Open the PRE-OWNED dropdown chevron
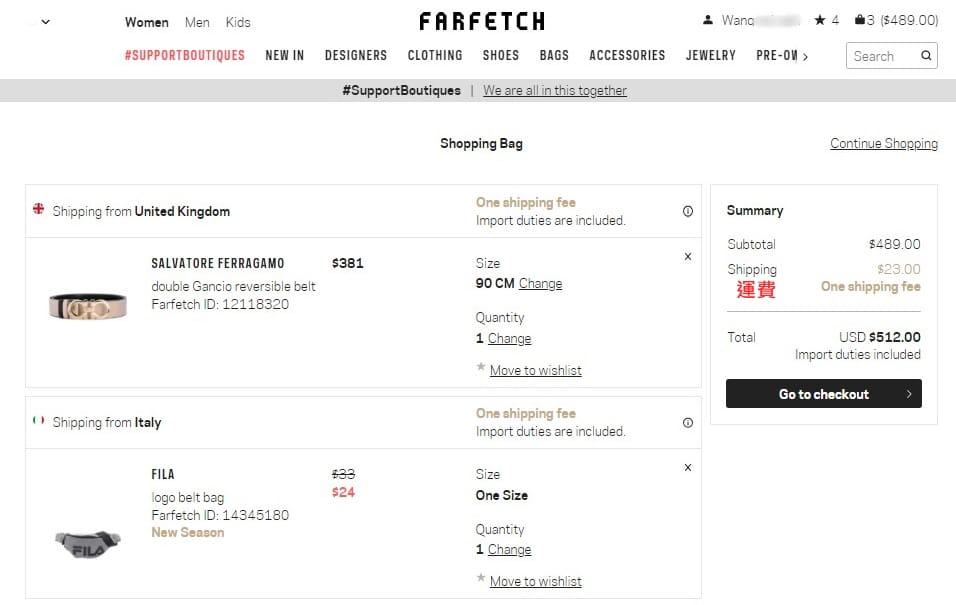The width and height of the screenshot is (956, 605). coord(808,56)
